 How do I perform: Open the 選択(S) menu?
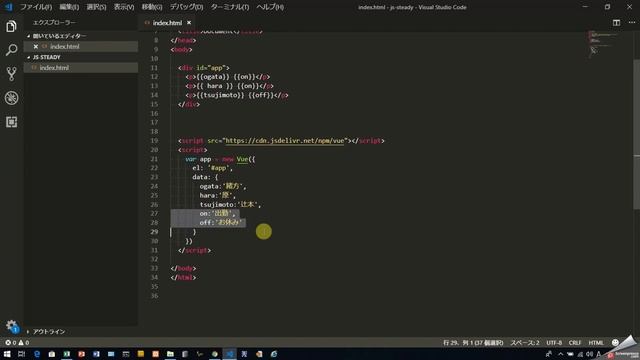[x=96, y=7]
